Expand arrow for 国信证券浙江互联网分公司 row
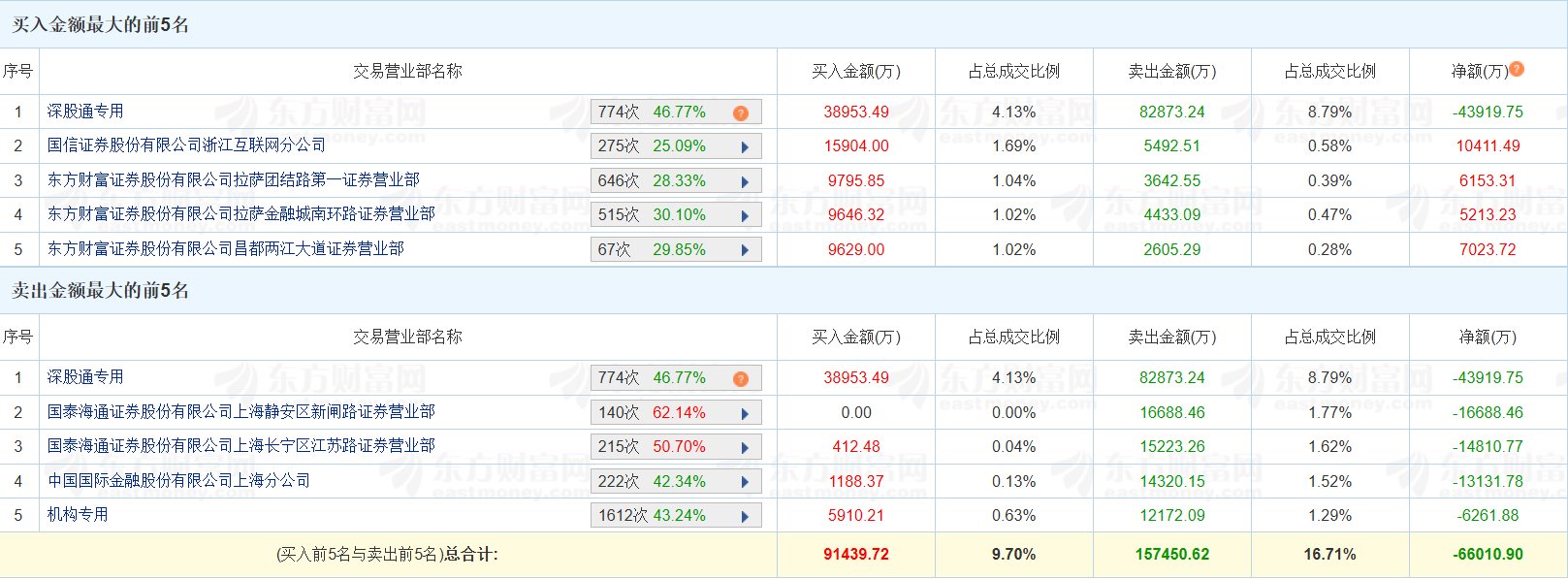The height and width of the screenshot is (579, 1568). tap(745, 147)
